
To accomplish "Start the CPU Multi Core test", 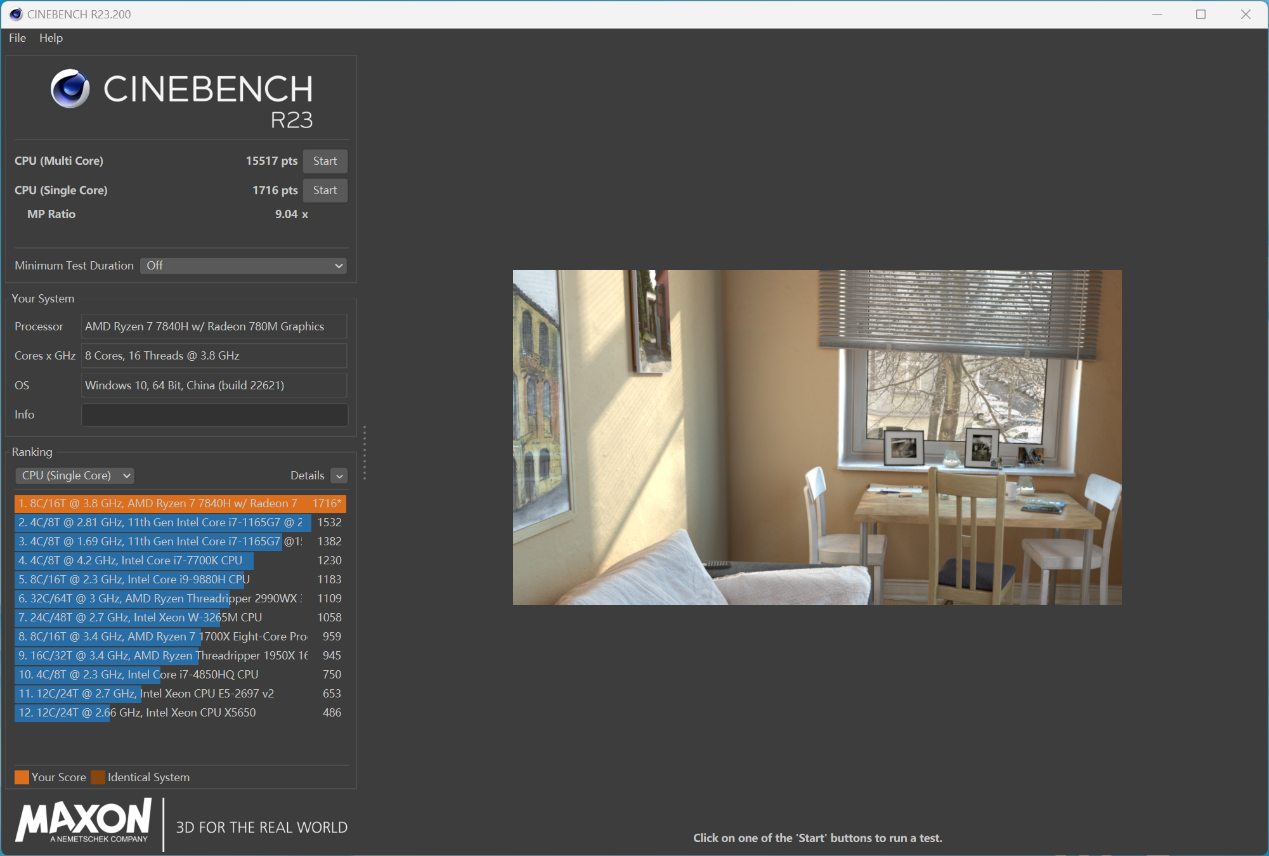I will [x=325, y=161].
